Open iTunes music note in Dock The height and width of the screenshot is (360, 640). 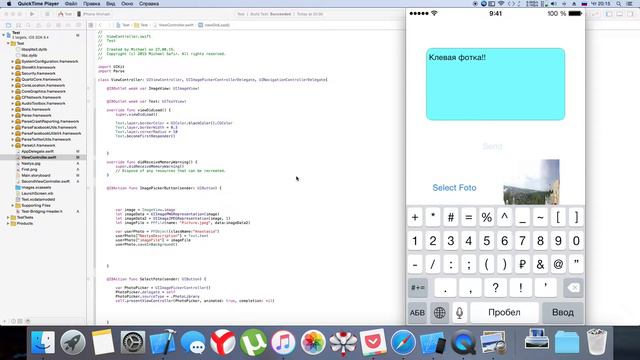coord(283,342)
